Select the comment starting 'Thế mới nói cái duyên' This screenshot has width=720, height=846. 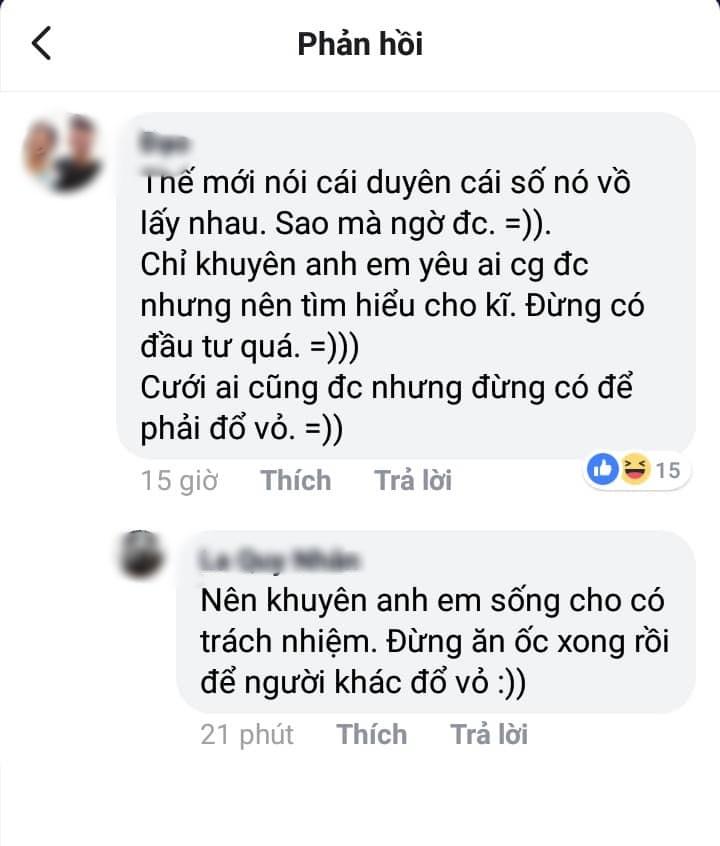tap(406, 286)
